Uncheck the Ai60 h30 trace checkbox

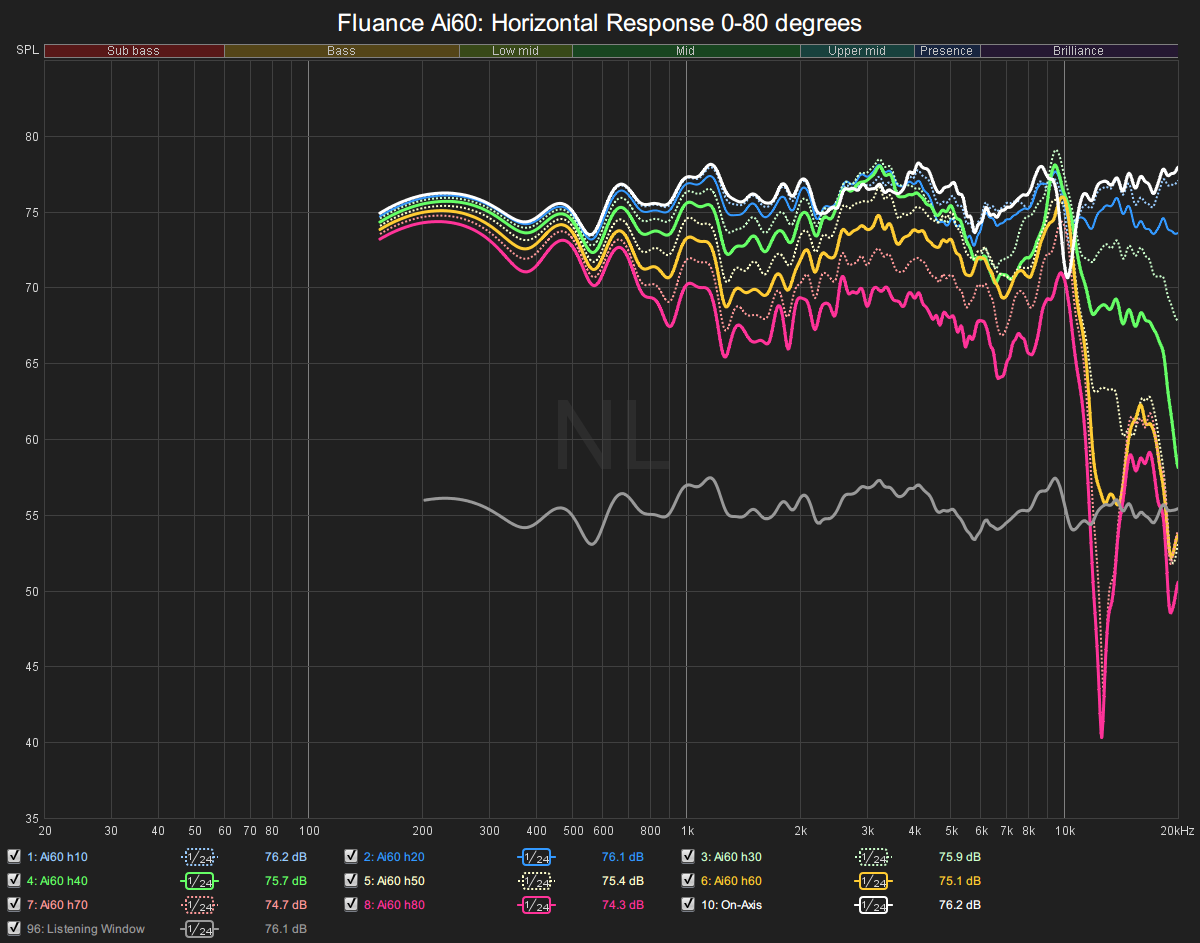[688, 857]
